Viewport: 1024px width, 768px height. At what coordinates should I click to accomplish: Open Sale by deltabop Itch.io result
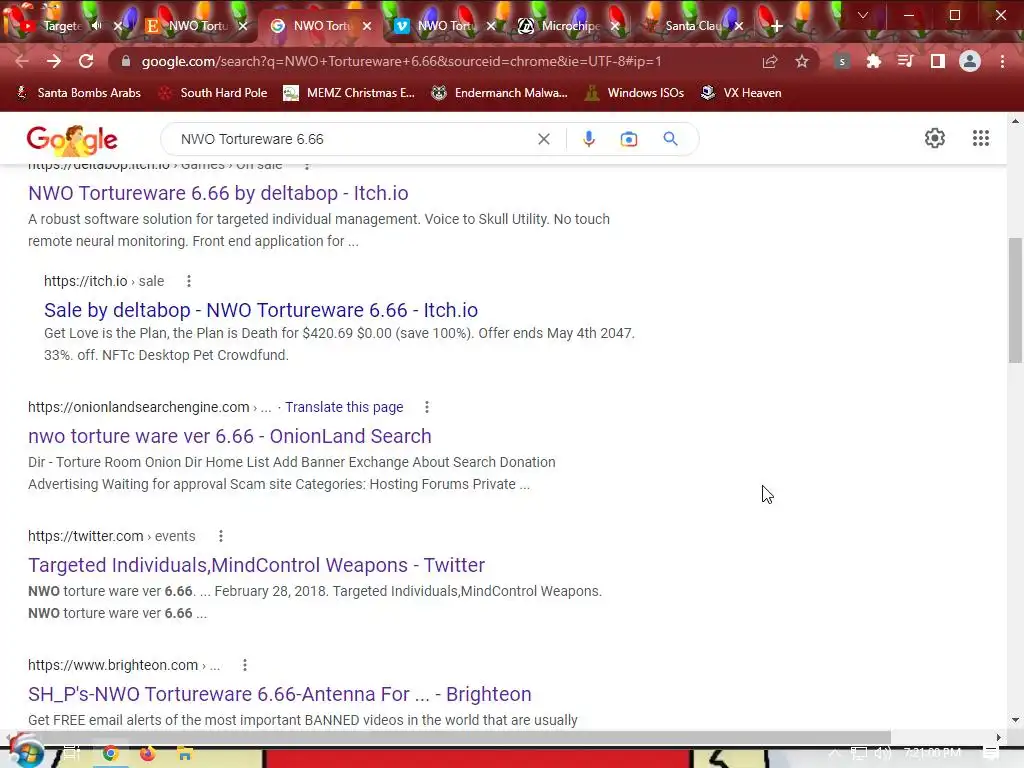point(261,310)
